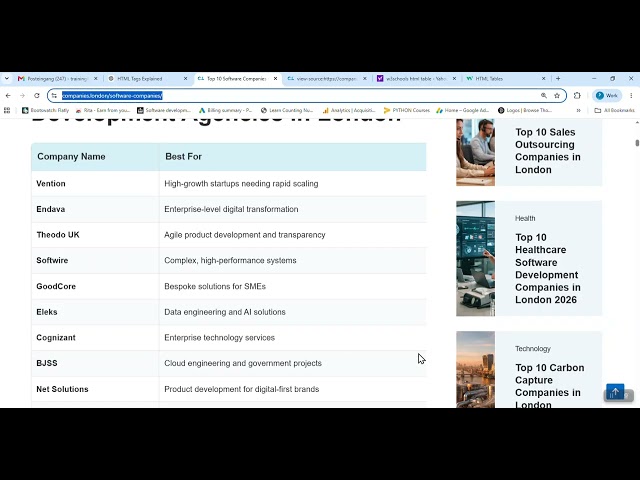
Task: Switch to the view-source tab
Action: pyautogui.click(x=327, y=78)
